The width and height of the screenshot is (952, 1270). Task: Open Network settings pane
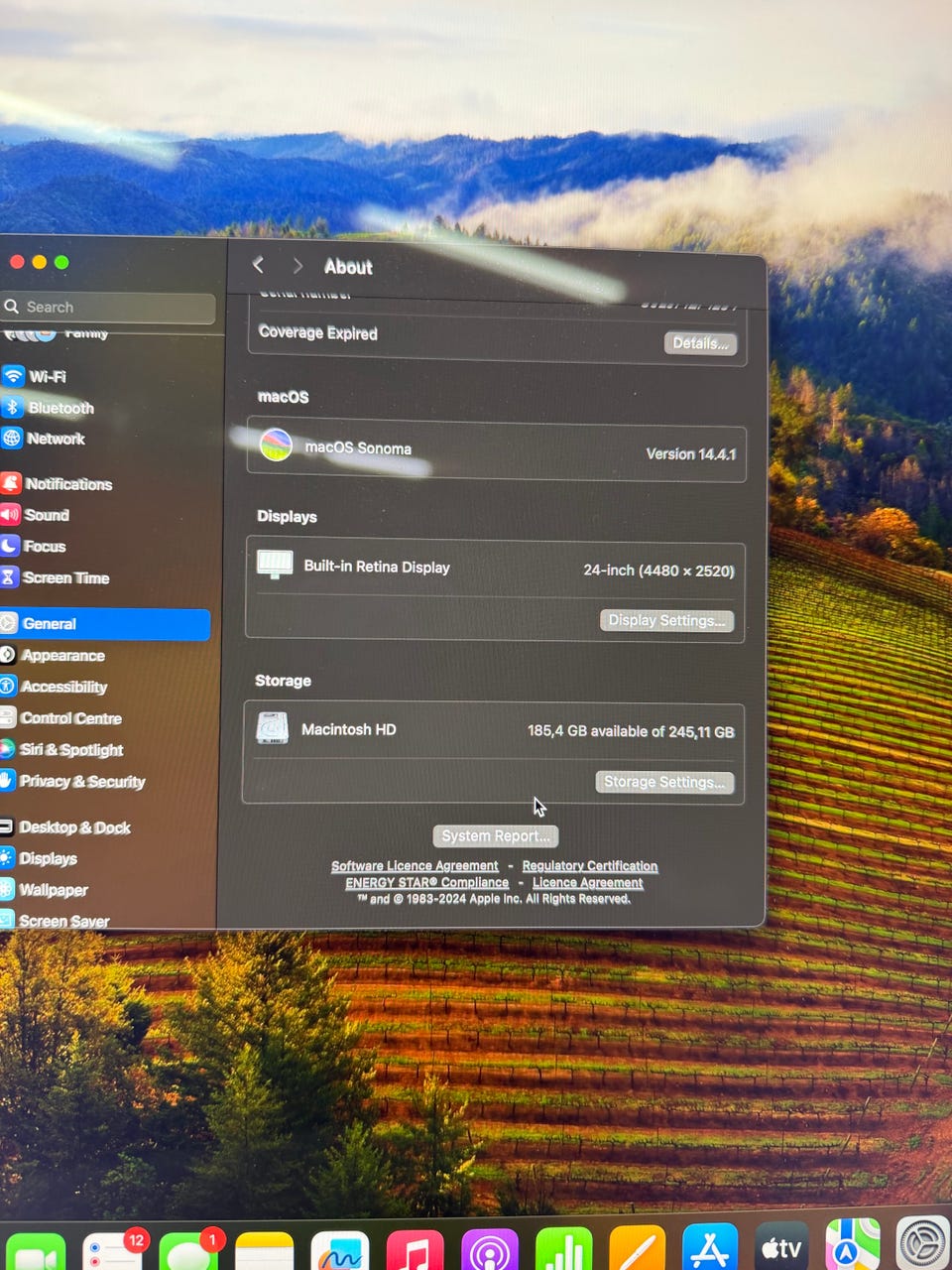43,439
